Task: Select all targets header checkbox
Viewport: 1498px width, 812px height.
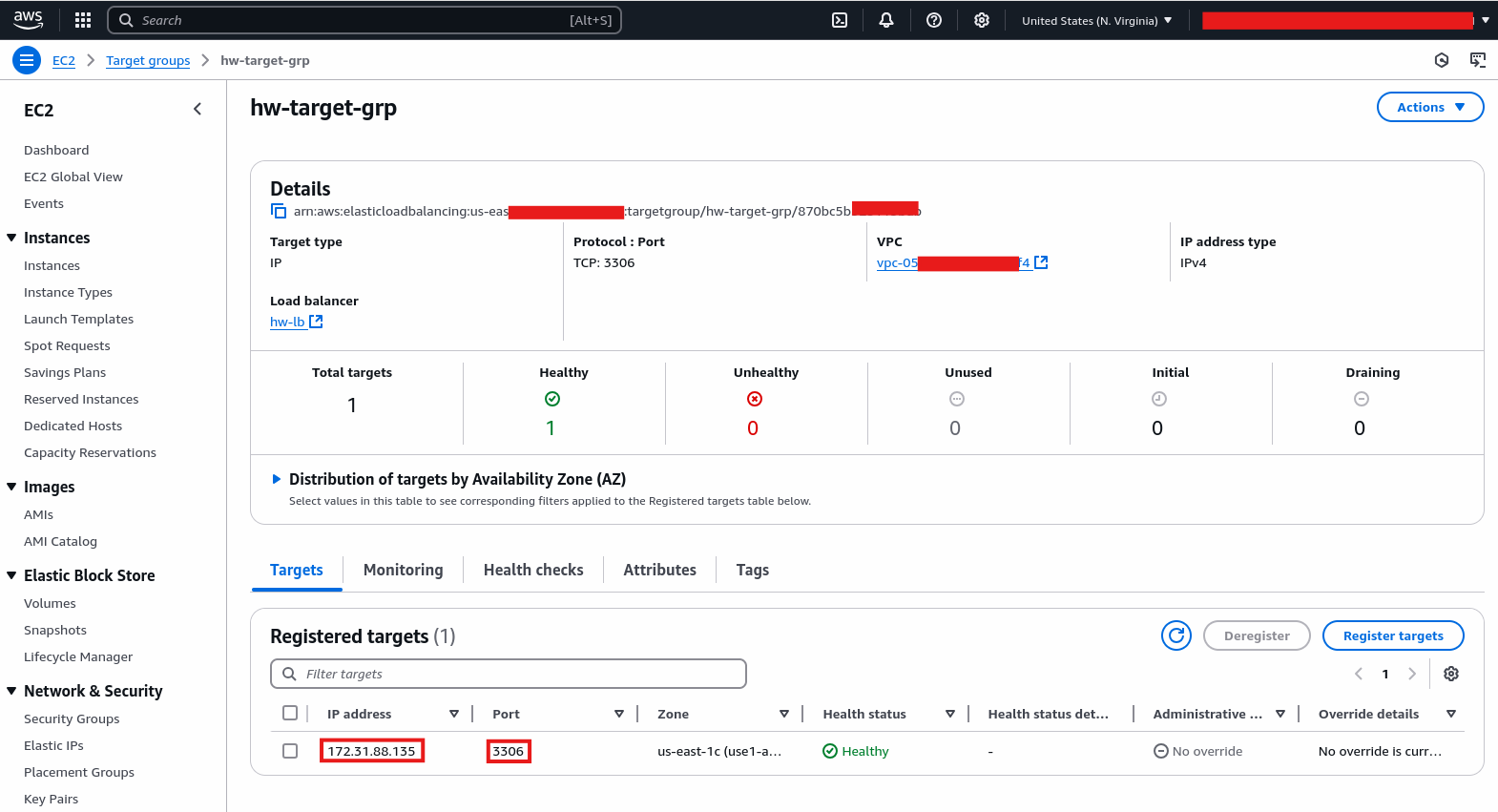Action: [290, 713]
